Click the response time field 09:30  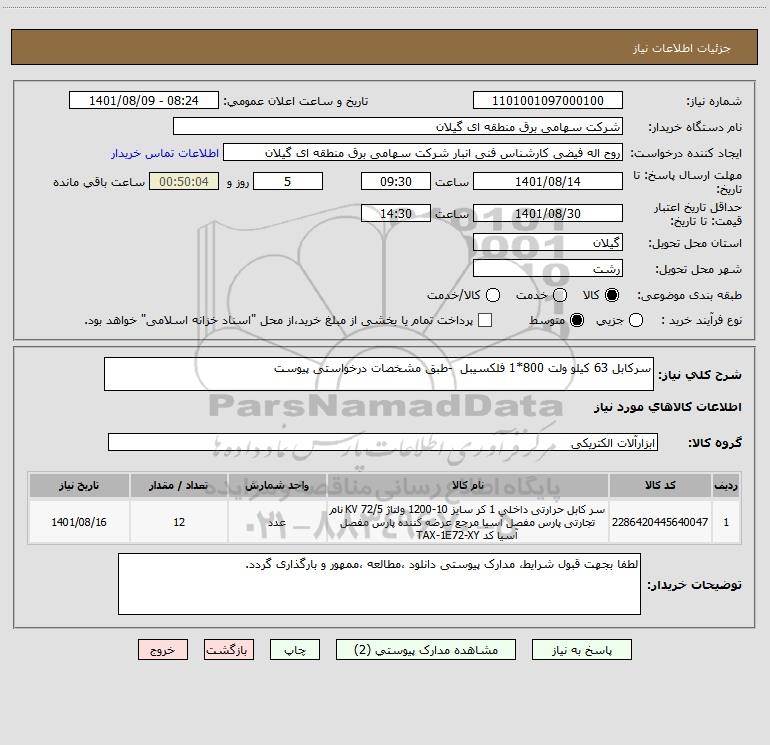point(396,181)
